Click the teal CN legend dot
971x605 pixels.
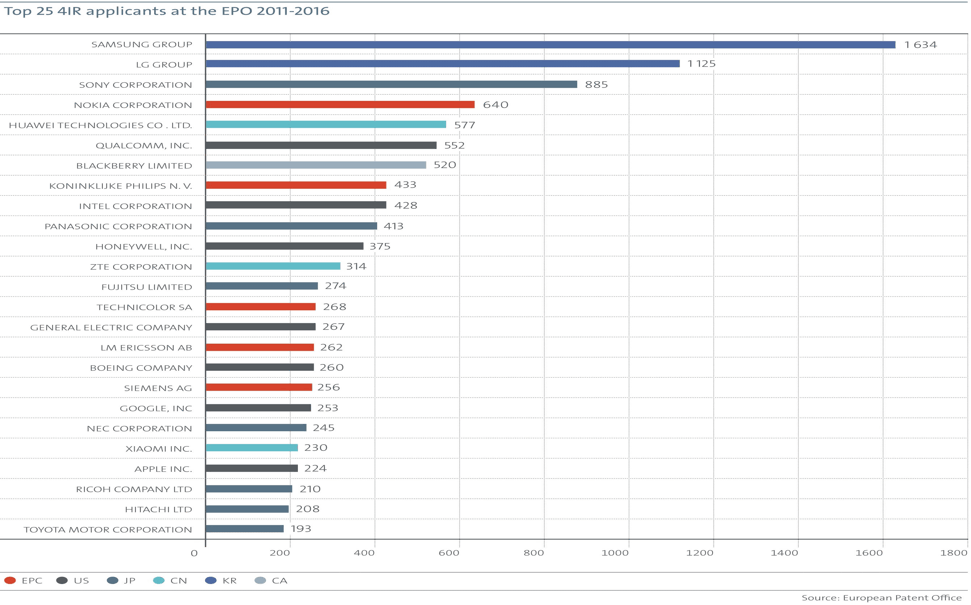pyautogui.click(x=159, y=581)
